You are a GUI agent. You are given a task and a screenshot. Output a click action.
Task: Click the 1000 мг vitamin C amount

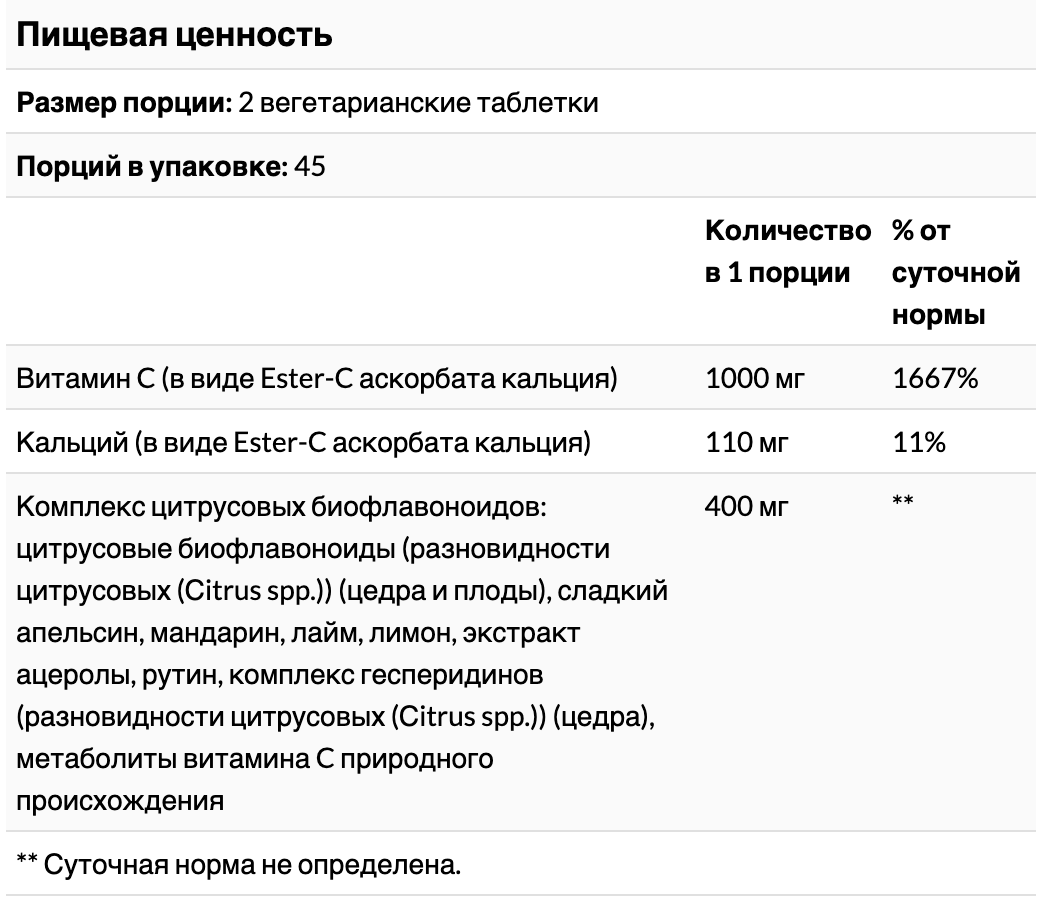[x=755, y=379]
